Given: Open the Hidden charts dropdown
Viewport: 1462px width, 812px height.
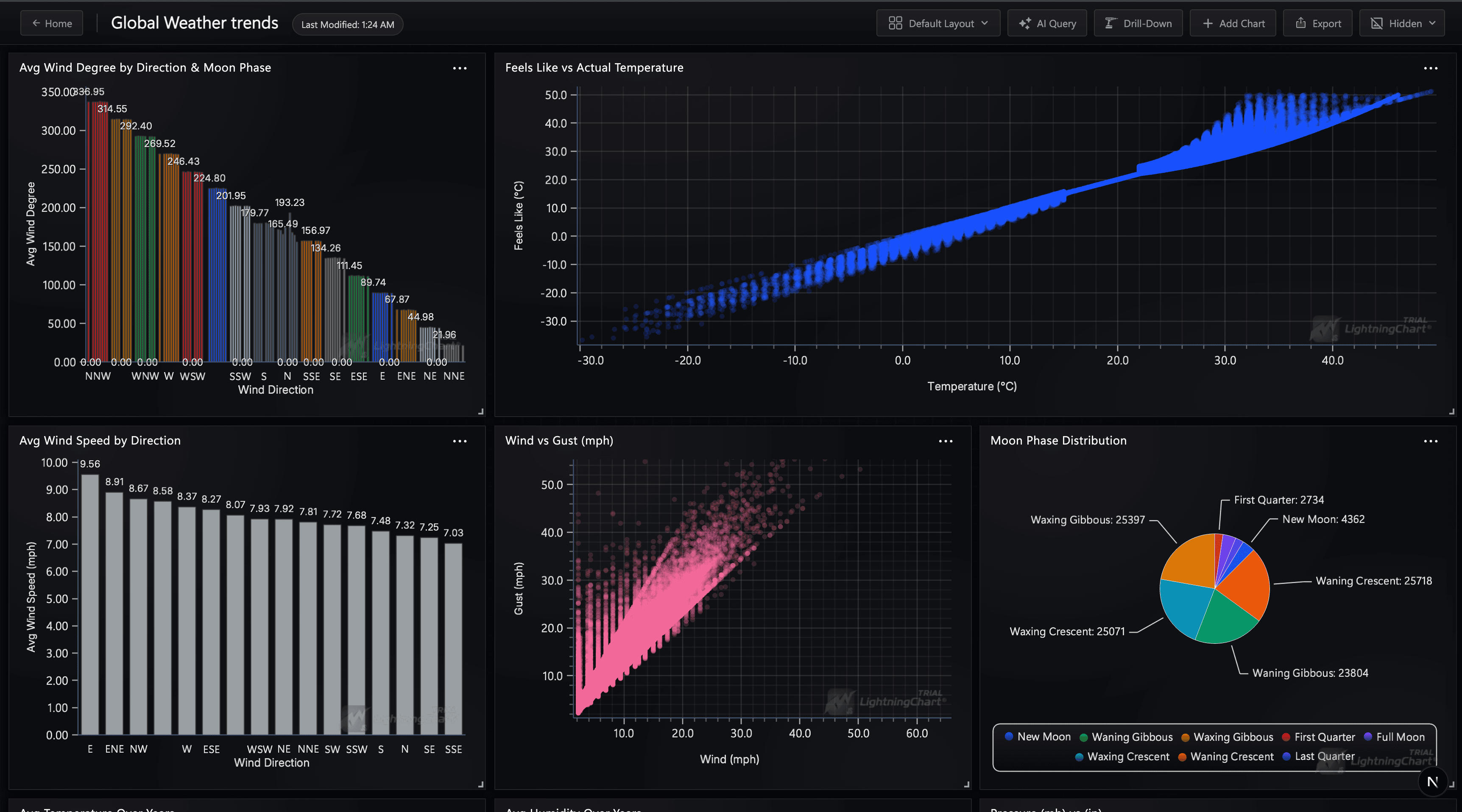Looking at the screenshot, I should (1401, 23).
